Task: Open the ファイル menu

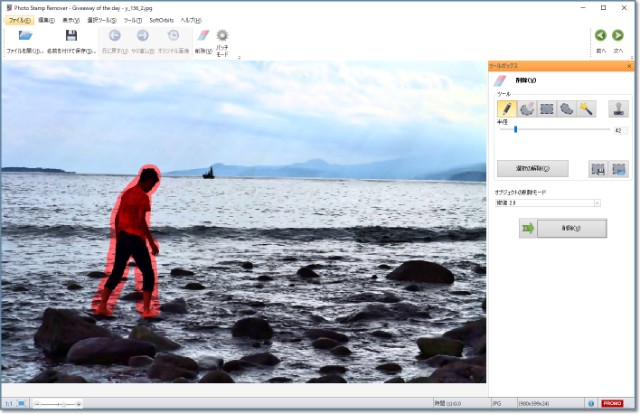Action: [x=19, y=20]
